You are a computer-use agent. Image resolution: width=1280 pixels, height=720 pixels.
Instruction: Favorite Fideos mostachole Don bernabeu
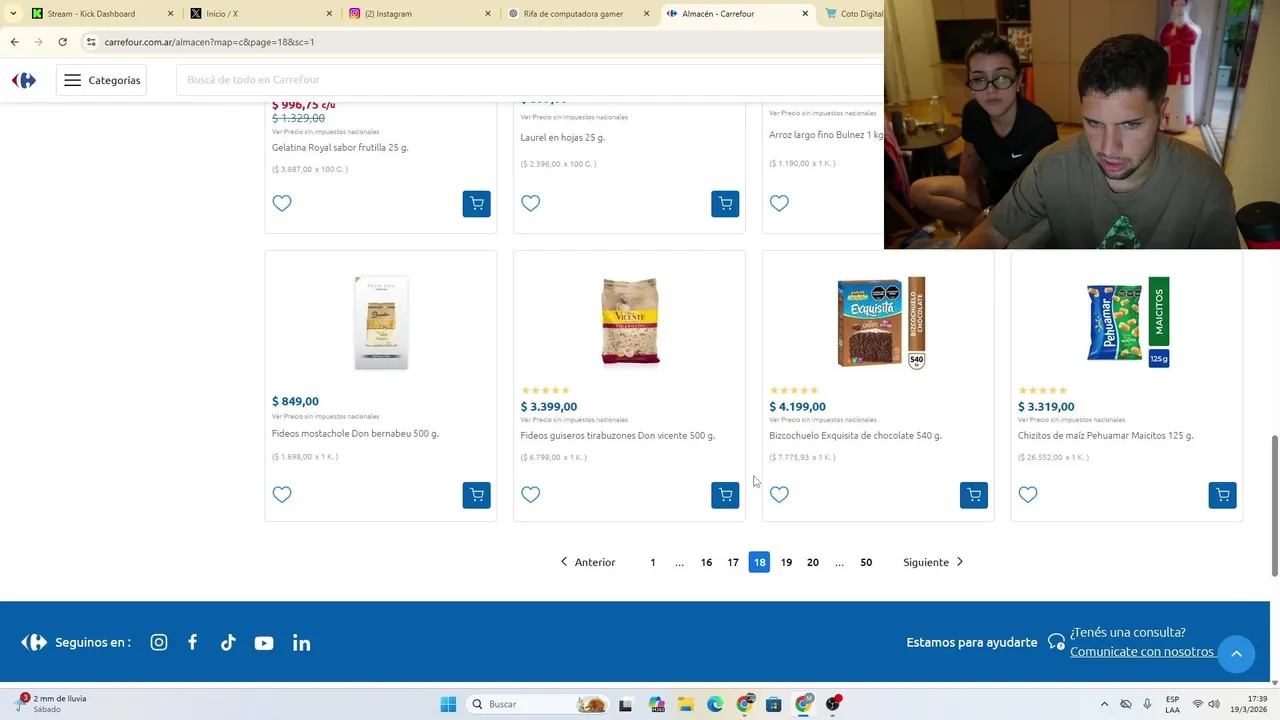(x=282, y=495)
